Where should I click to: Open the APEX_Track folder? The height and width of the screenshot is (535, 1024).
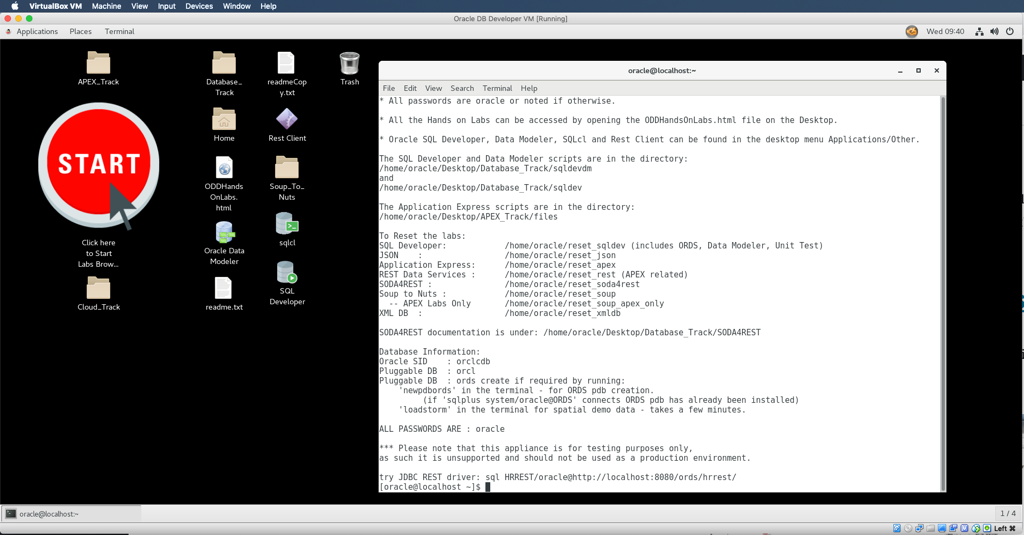(98, 64)
